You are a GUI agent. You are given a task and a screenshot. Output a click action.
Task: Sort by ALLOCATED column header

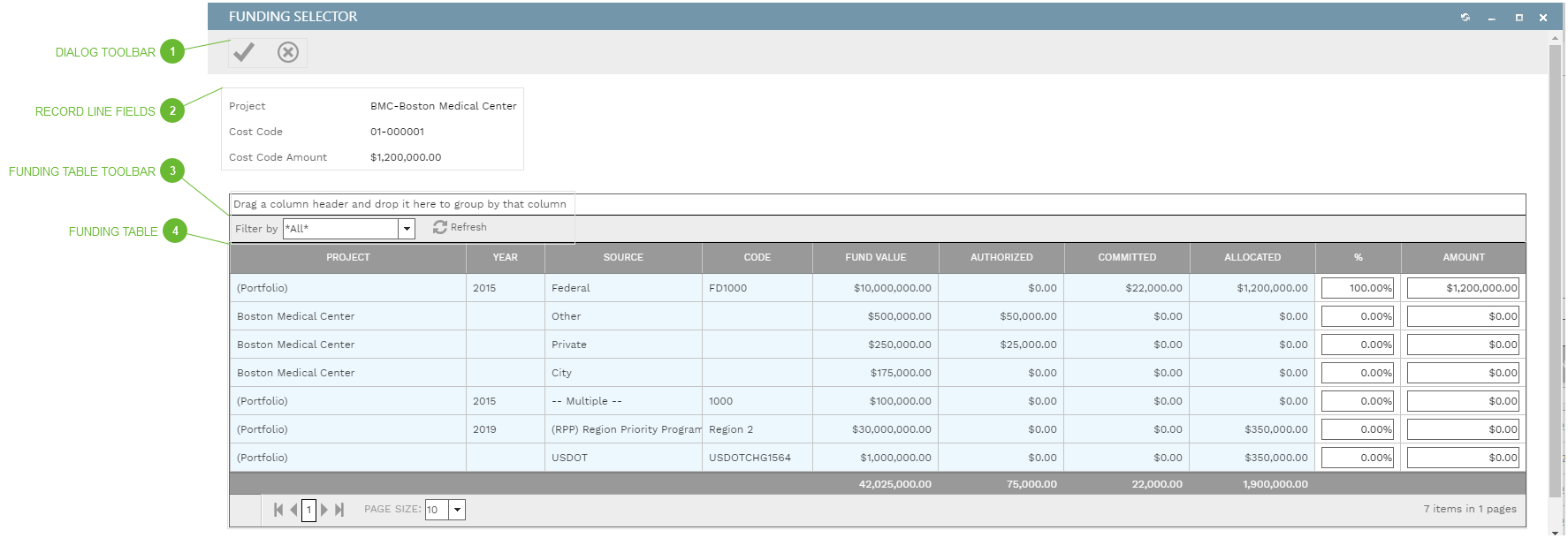pyautogui.click(x=1252, y=258)
